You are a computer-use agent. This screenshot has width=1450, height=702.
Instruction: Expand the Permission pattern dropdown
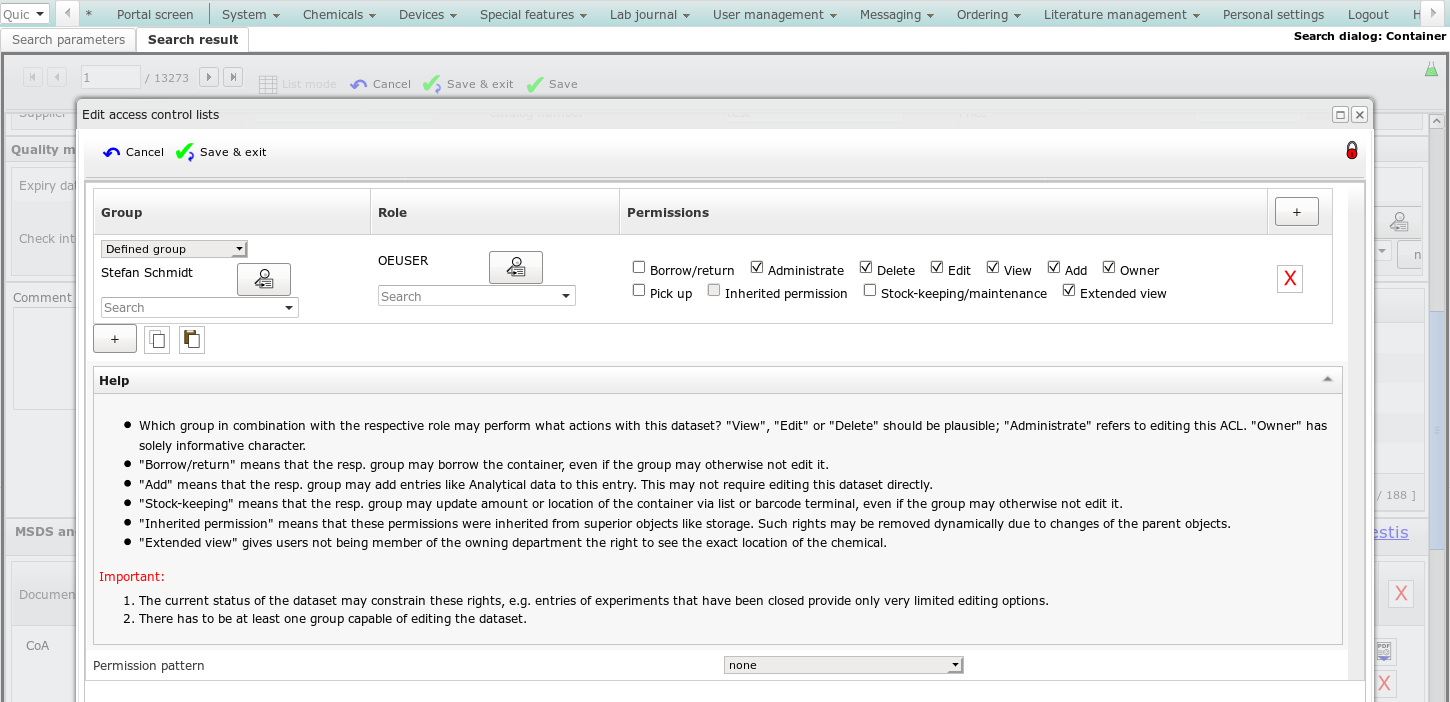click(843, 665)
